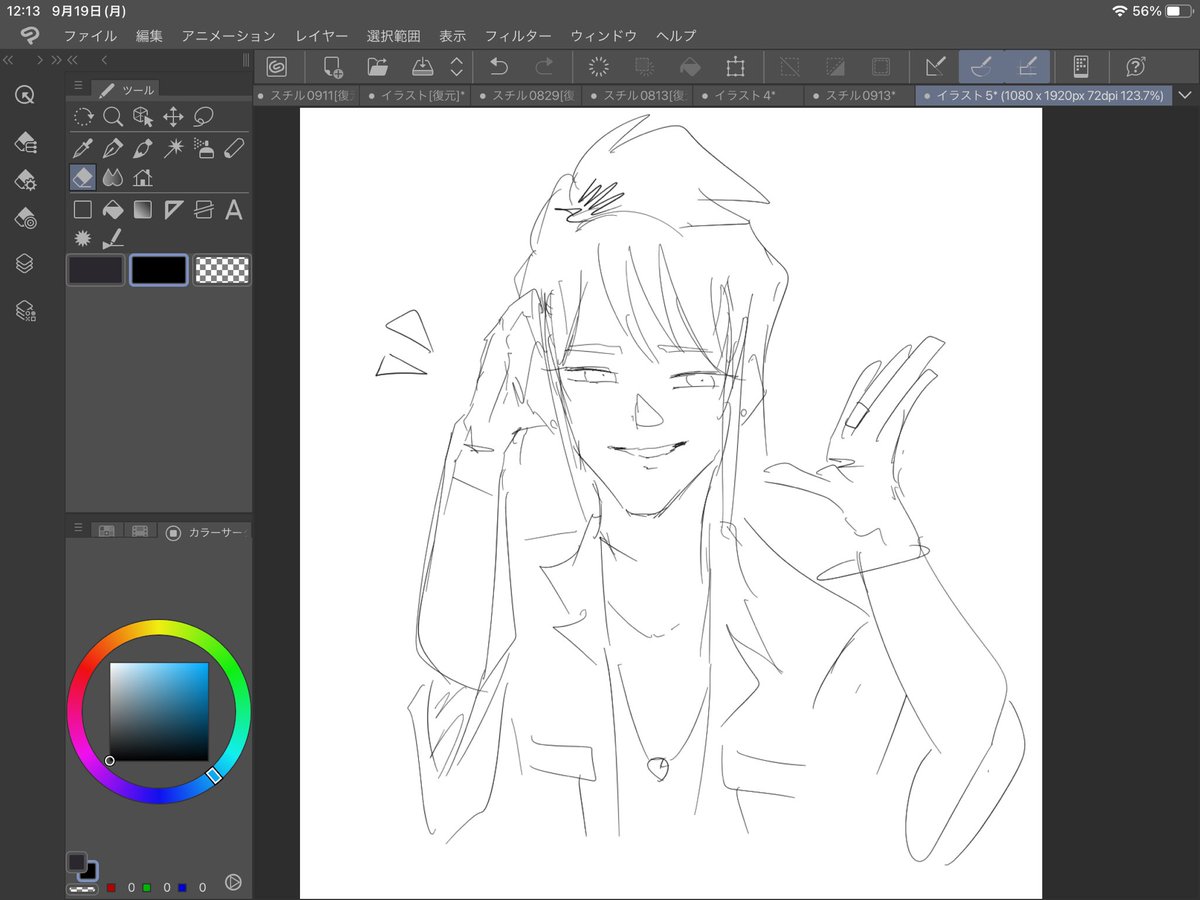Open the 表示 menu

452,35
